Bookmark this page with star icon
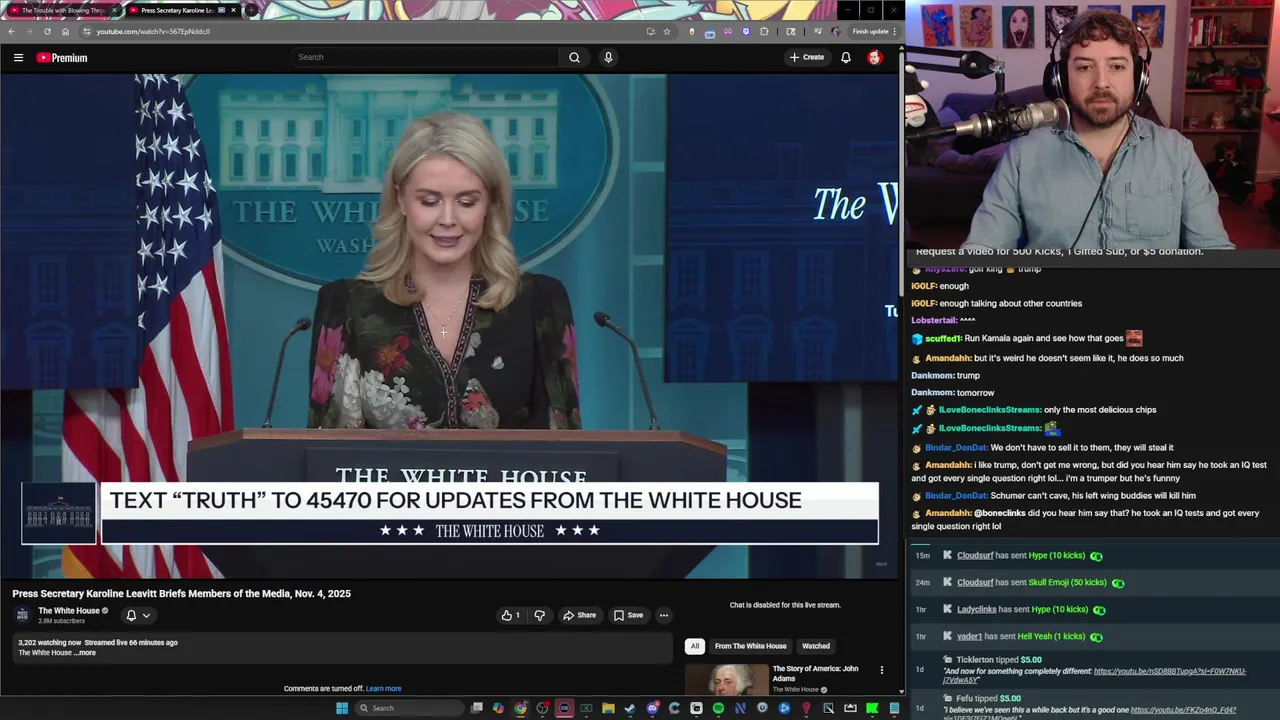The height and width of the screenshot is (720, 1280). click(x=667, y=31)
